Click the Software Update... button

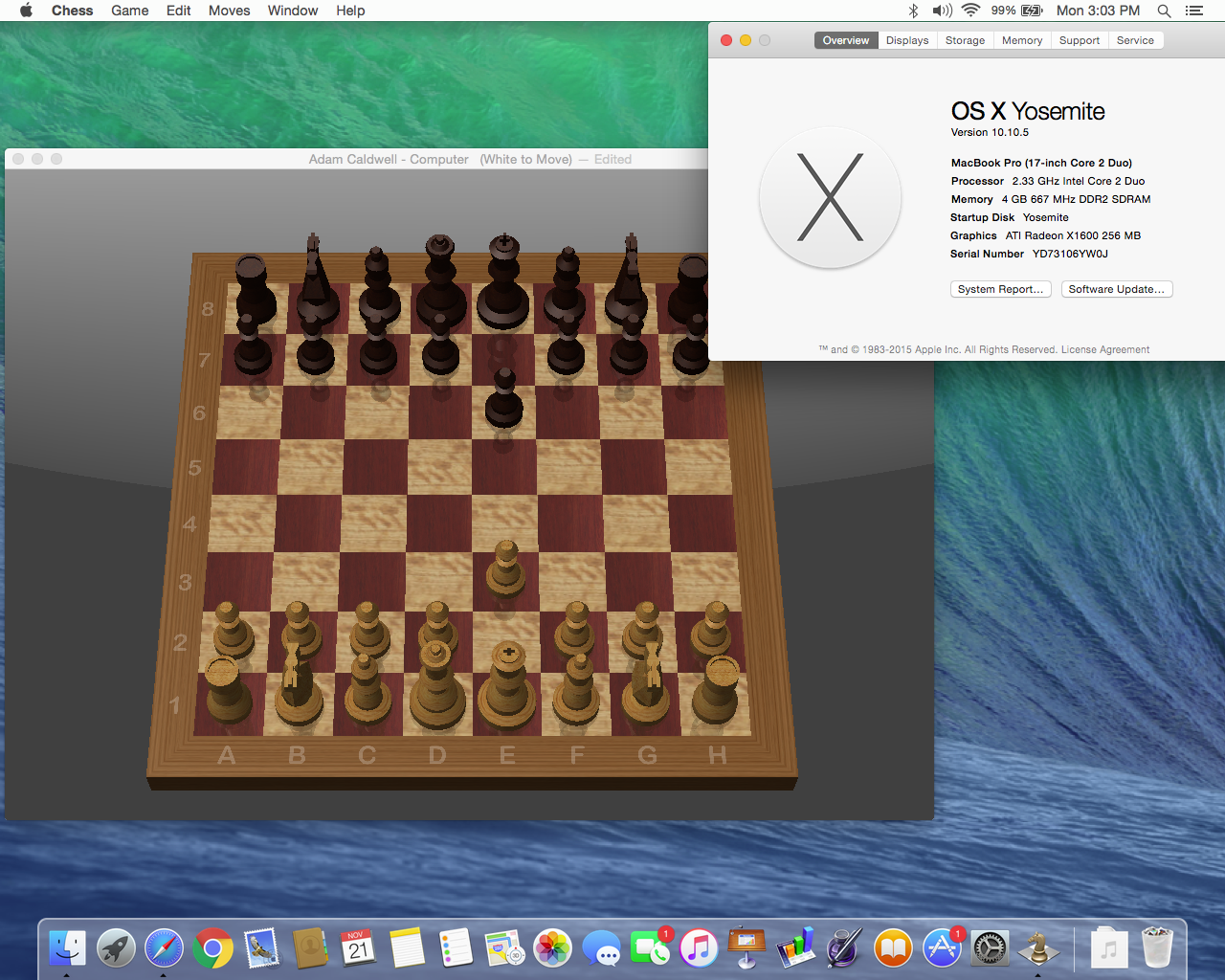(1117, 289)
